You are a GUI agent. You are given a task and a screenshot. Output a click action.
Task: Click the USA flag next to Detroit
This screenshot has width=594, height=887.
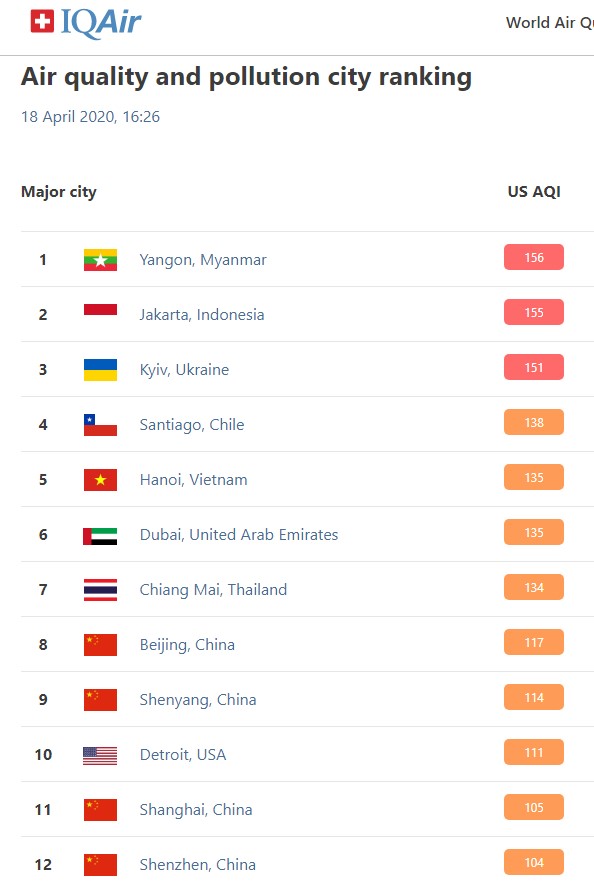point(100,756)
